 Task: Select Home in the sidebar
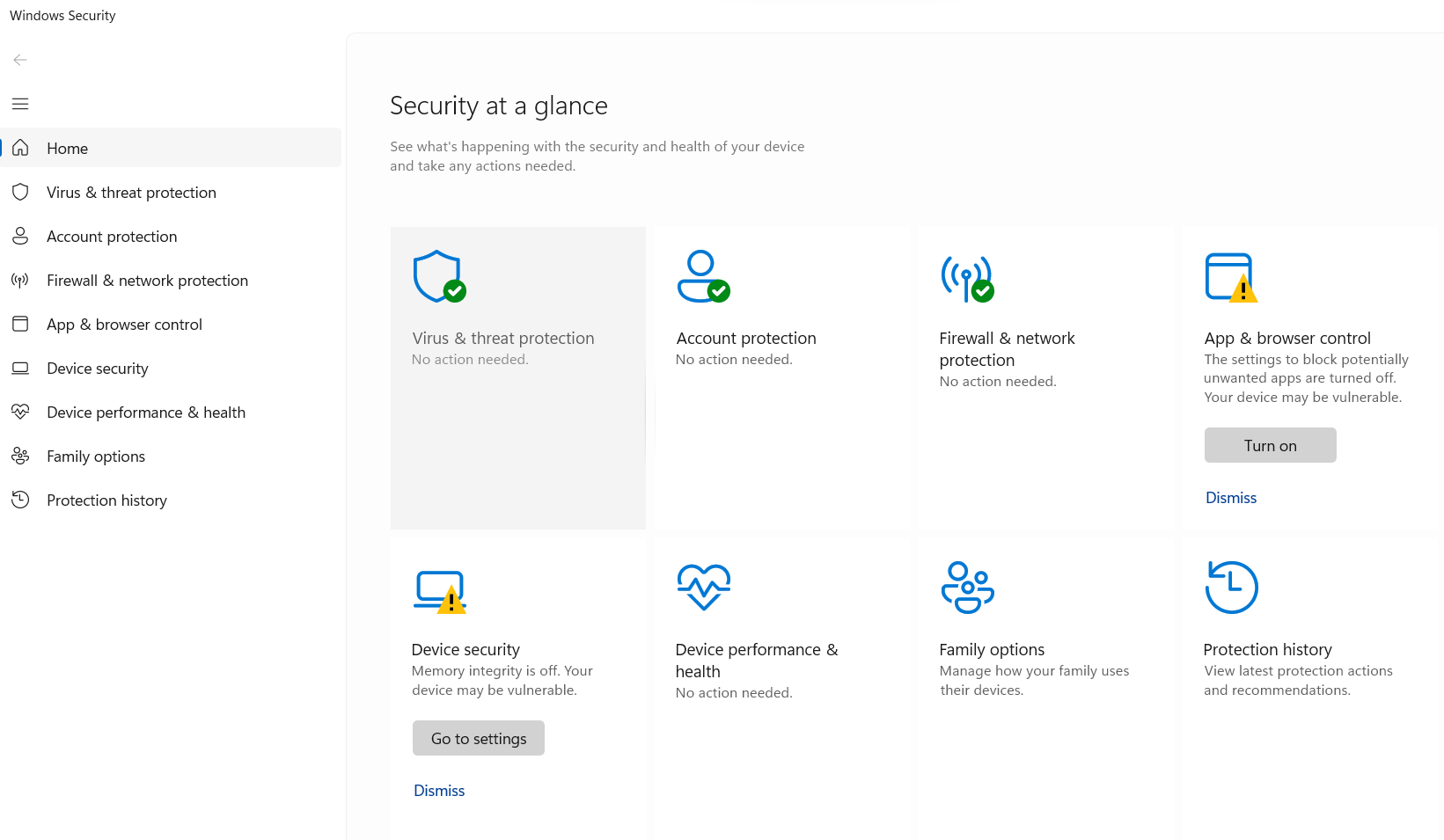172,148
